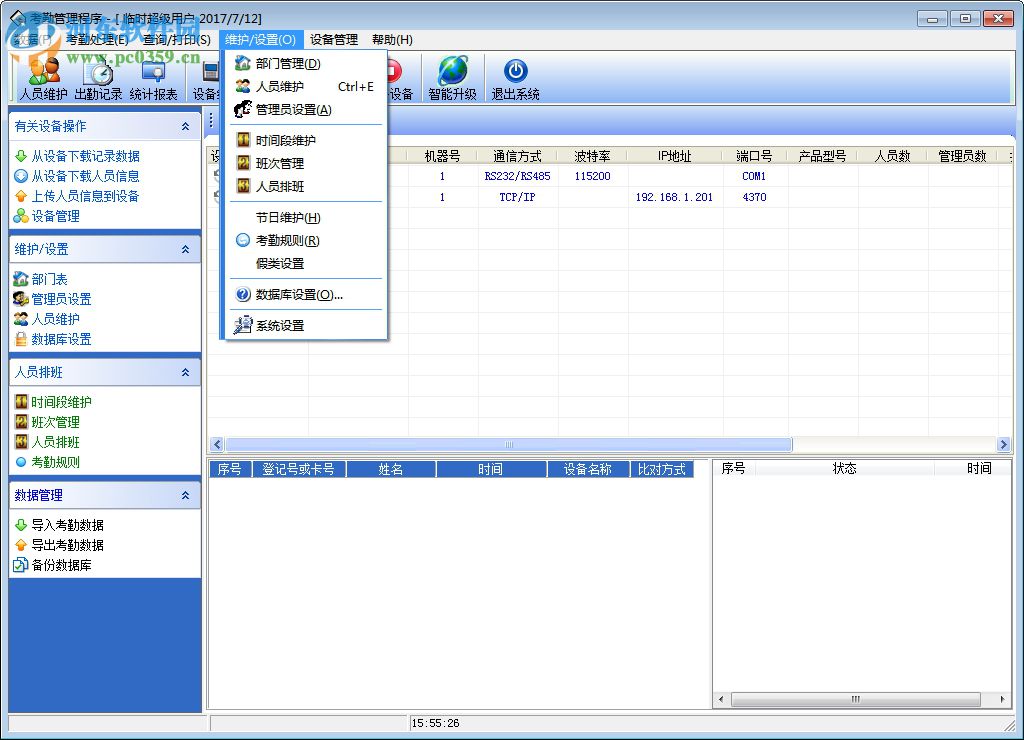The image size is (1024, 740).
Task: Click 上传人员信息到设备 in sidebar
Action: [85, 196]
